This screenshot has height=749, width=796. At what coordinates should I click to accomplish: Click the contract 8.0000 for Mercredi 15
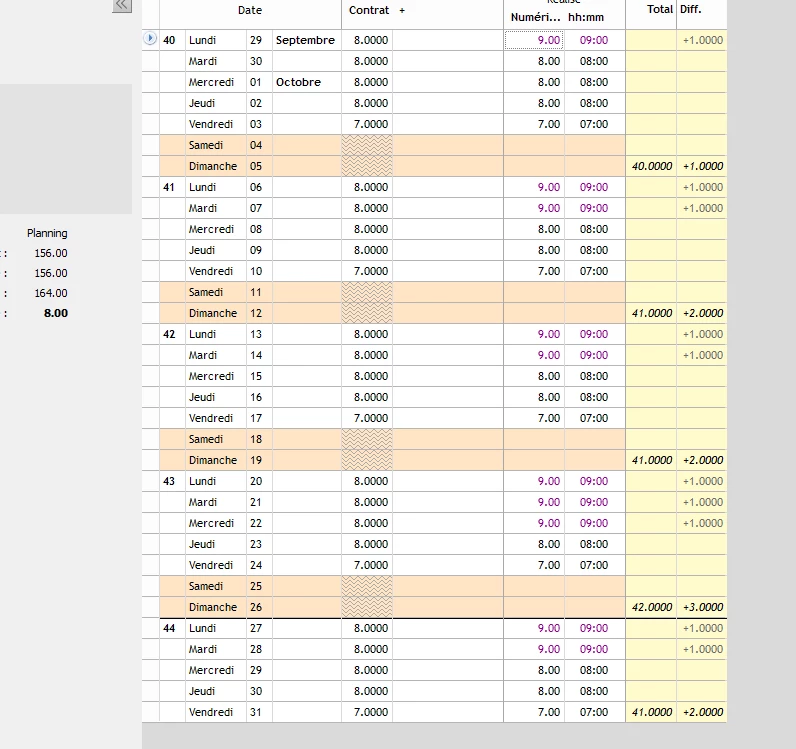371,376
